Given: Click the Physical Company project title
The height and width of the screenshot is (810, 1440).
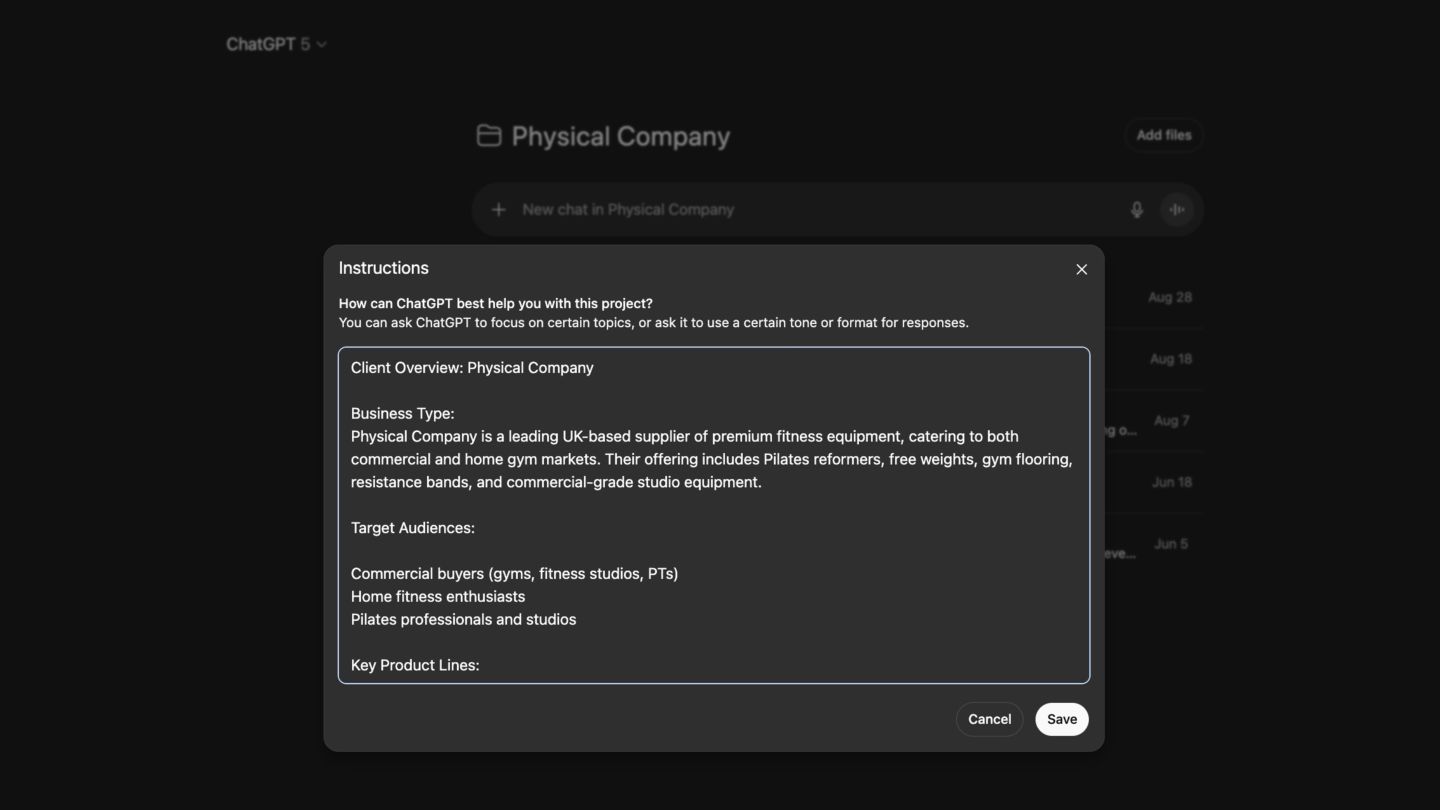Looking at the screenshot, I should (620, 136).
